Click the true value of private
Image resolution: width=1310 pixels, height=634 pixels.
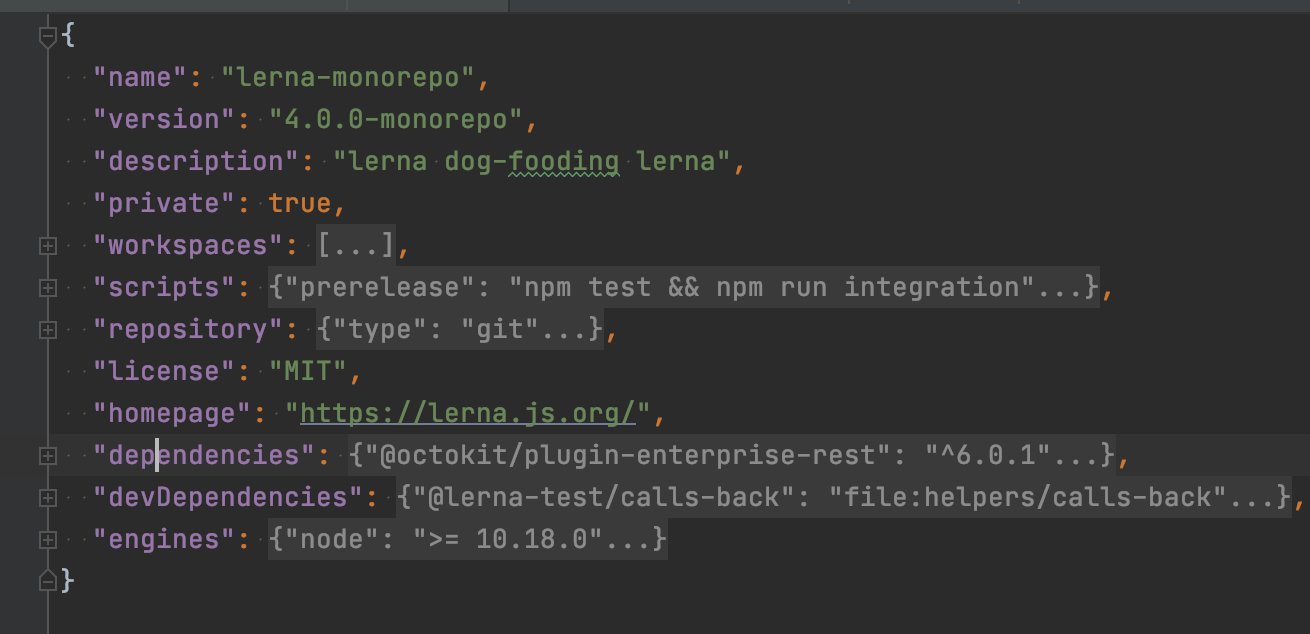[x=299, y=203]
